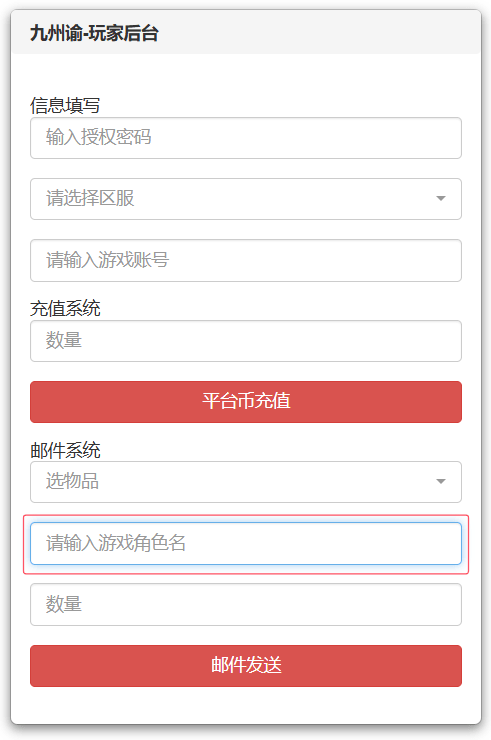Focus the 请输入游戏账号 account field
Screen dimensions: 491x740
tap(246, 261)
